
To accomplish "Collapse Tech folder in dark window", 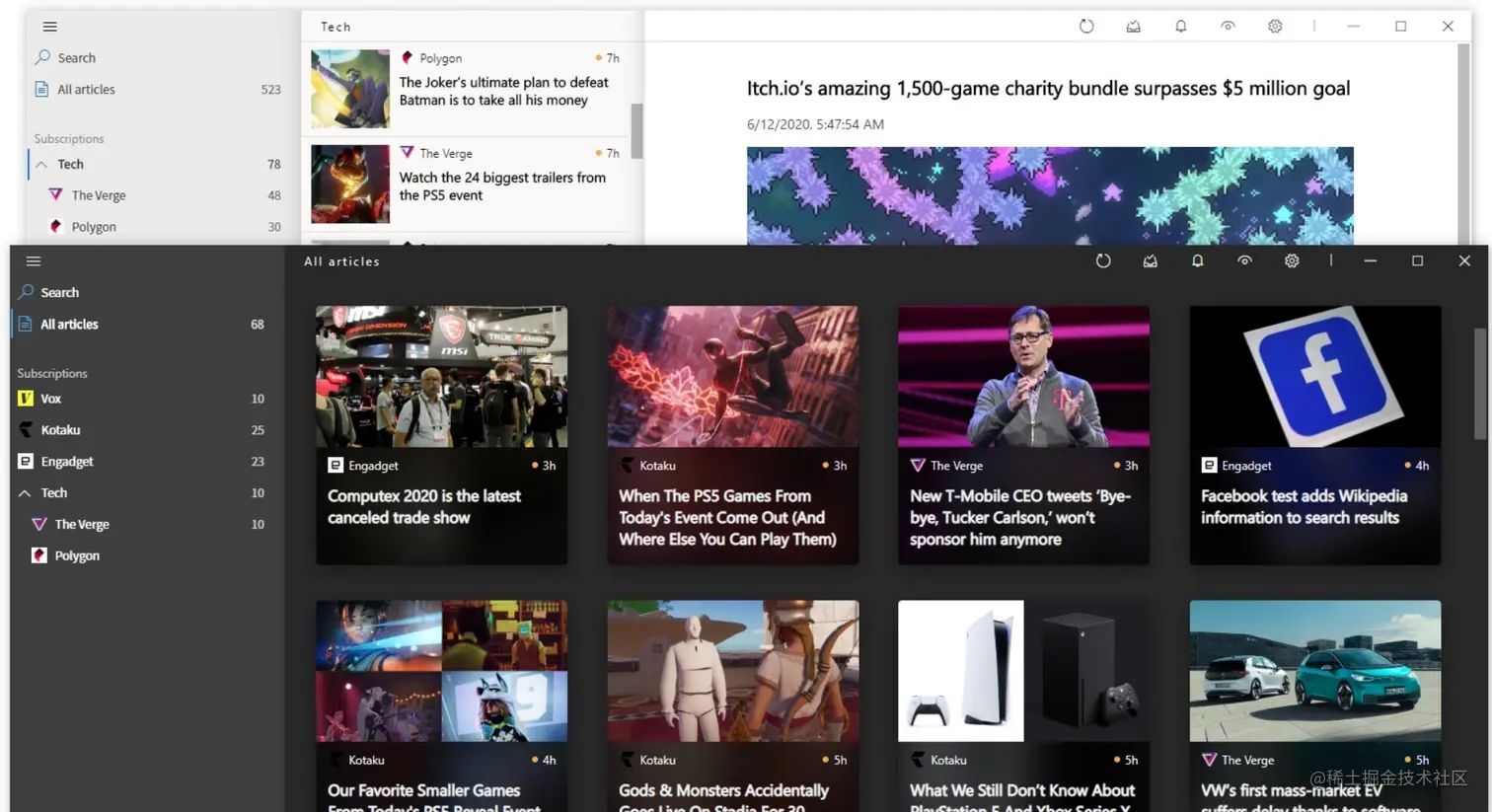I will pyautogui.click(x=25, y=493).
